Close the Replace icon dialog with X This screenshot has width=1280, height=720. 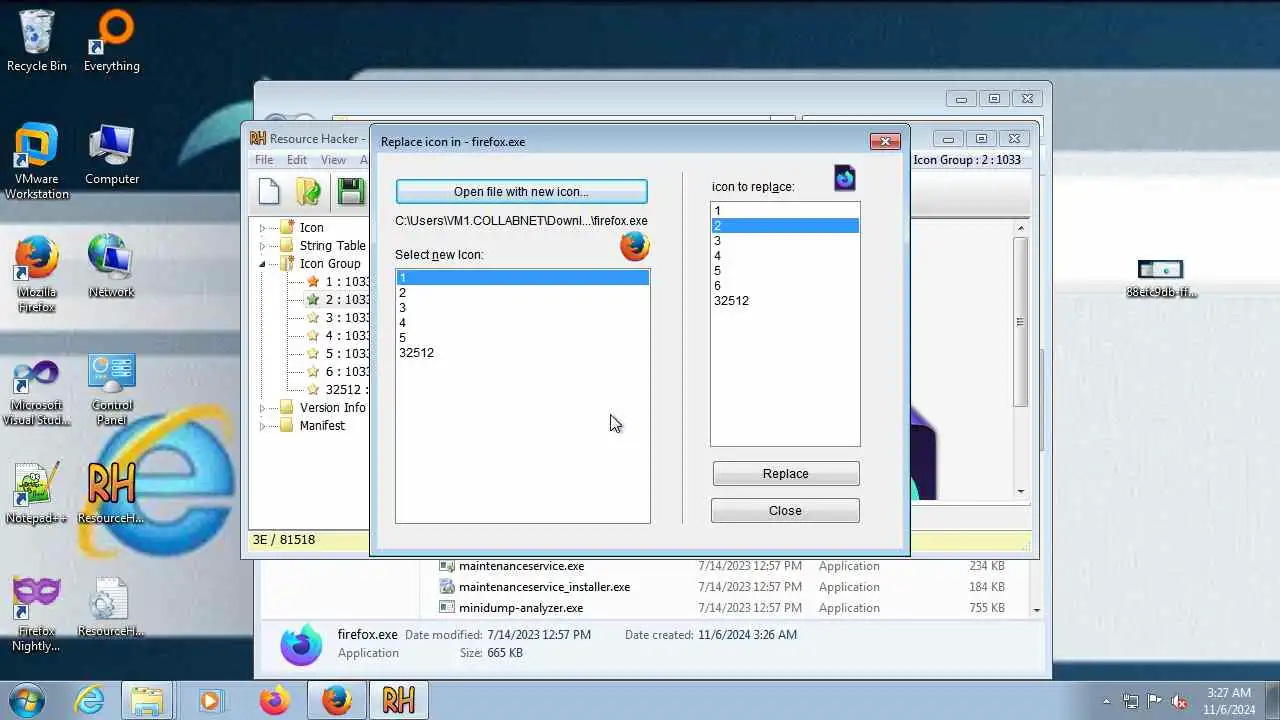[x=885, y=141]
